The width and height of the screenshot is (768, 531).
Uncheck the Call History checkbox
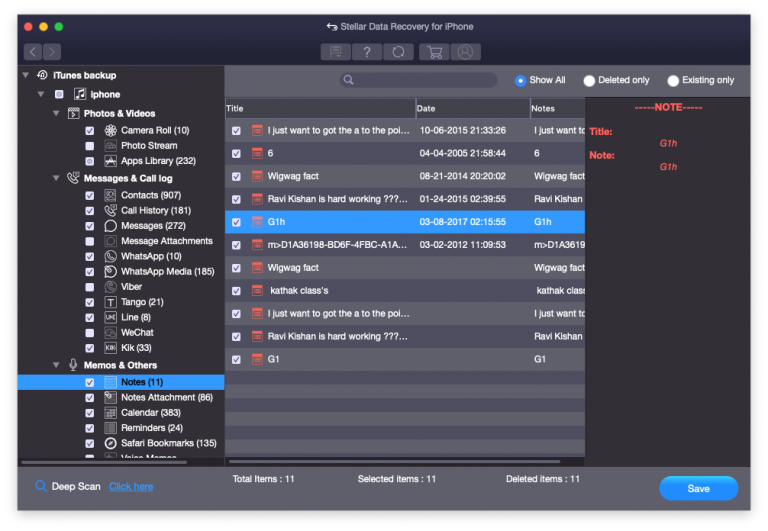tap(90, 211)
